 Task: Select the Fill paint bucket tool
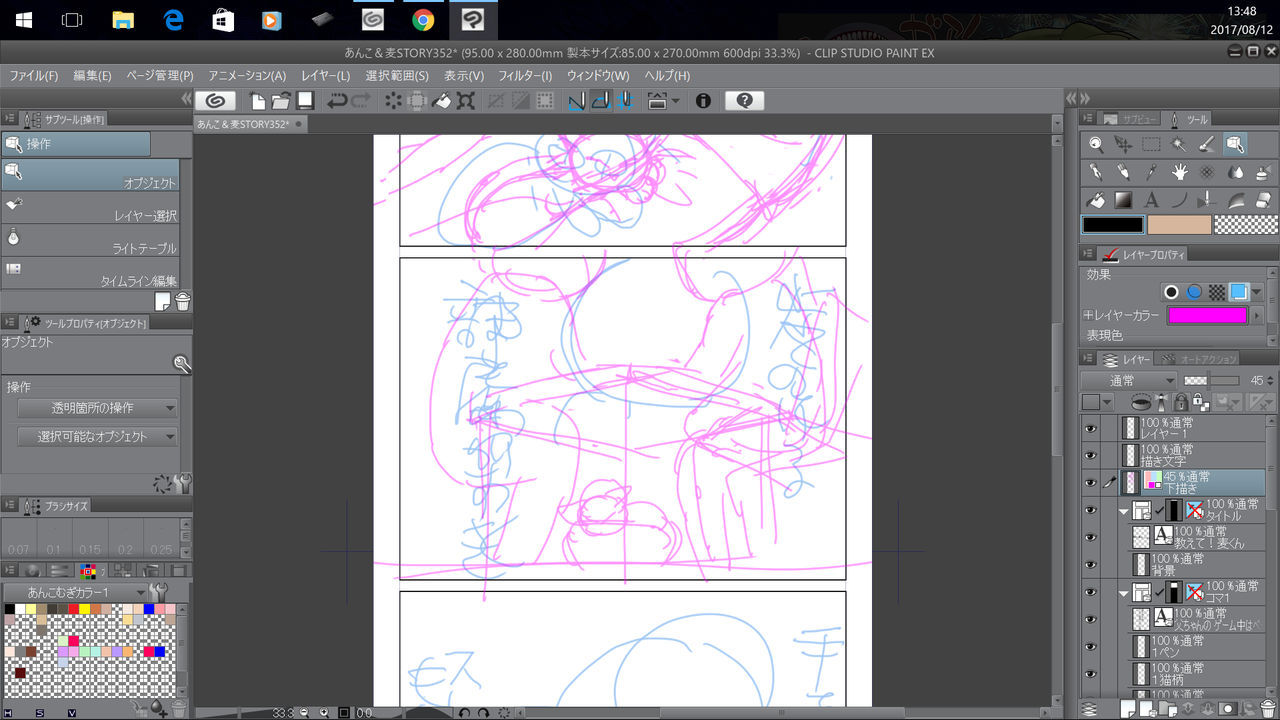point(1097,200)
